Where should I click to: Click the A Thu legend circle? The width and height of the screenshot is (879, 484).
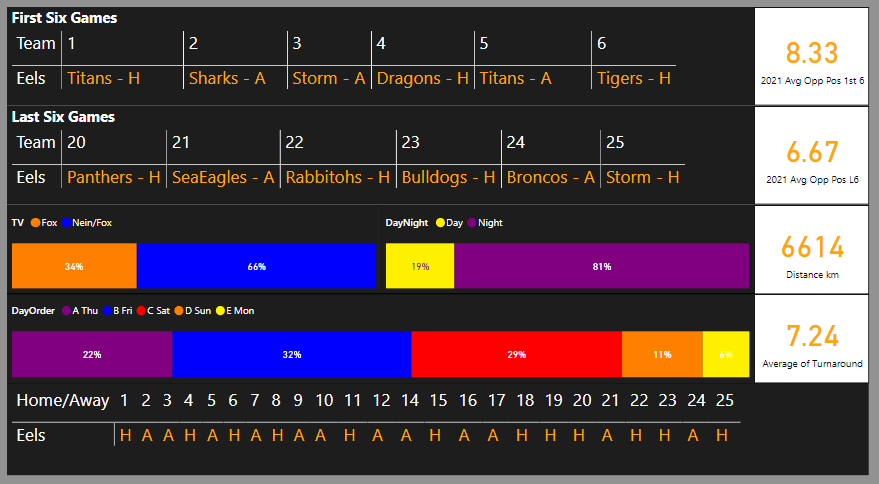[x=66, y=311]
